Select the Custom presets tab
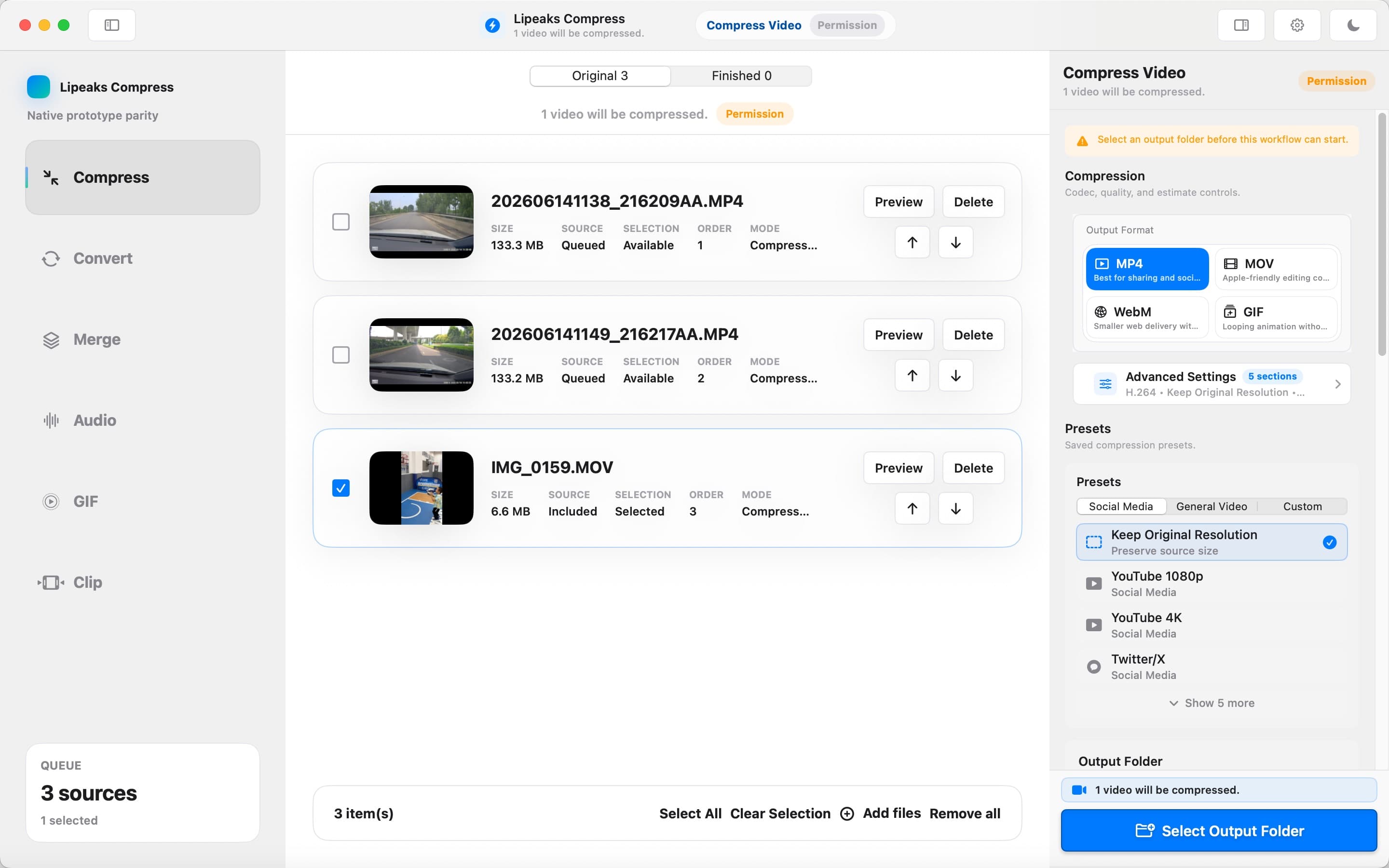Image resolution: width=1389 pixels, height=868 pixels. point(1302,506)
